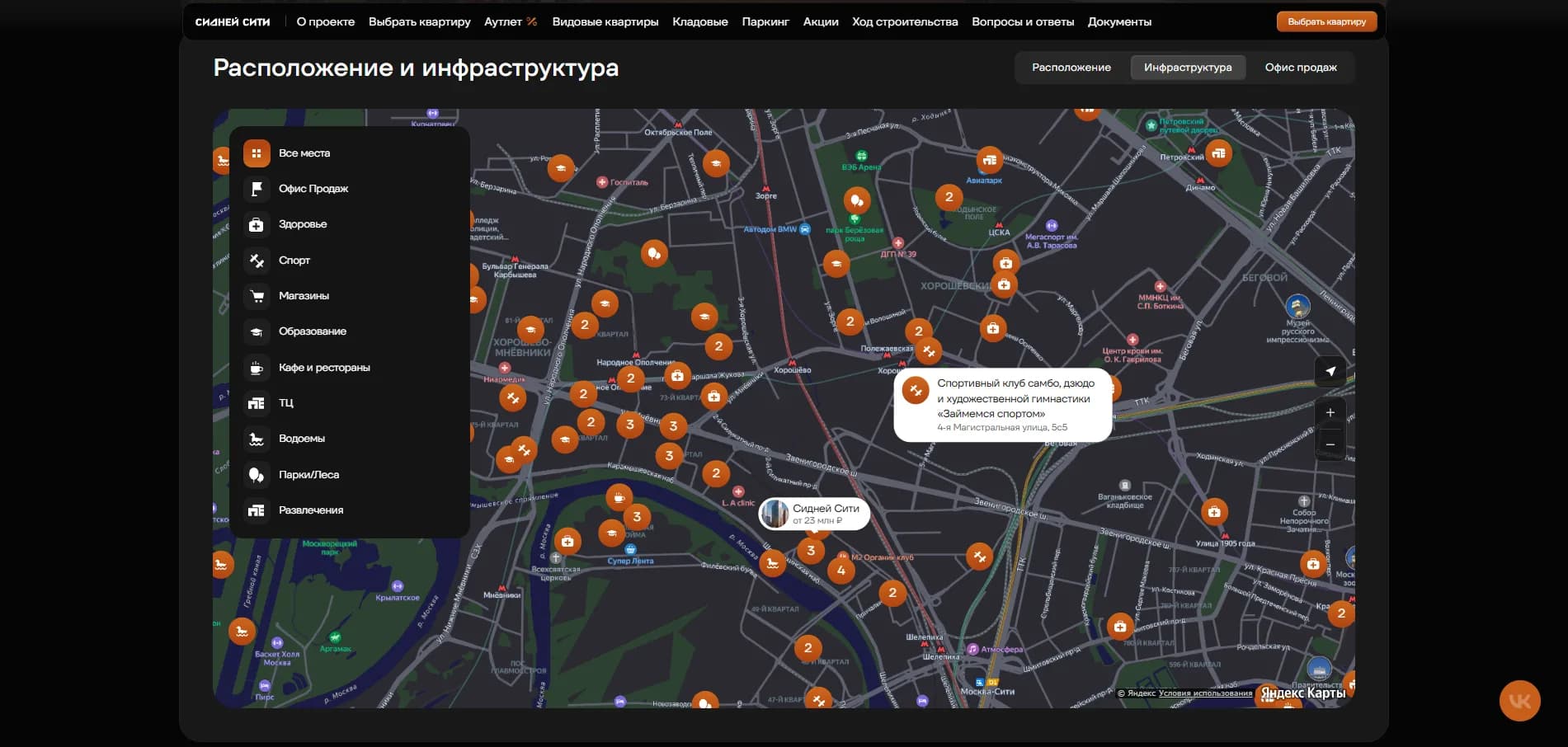Choose 'Магазины' shopping cart filter
1568x747 pixels.
[257, 296]
